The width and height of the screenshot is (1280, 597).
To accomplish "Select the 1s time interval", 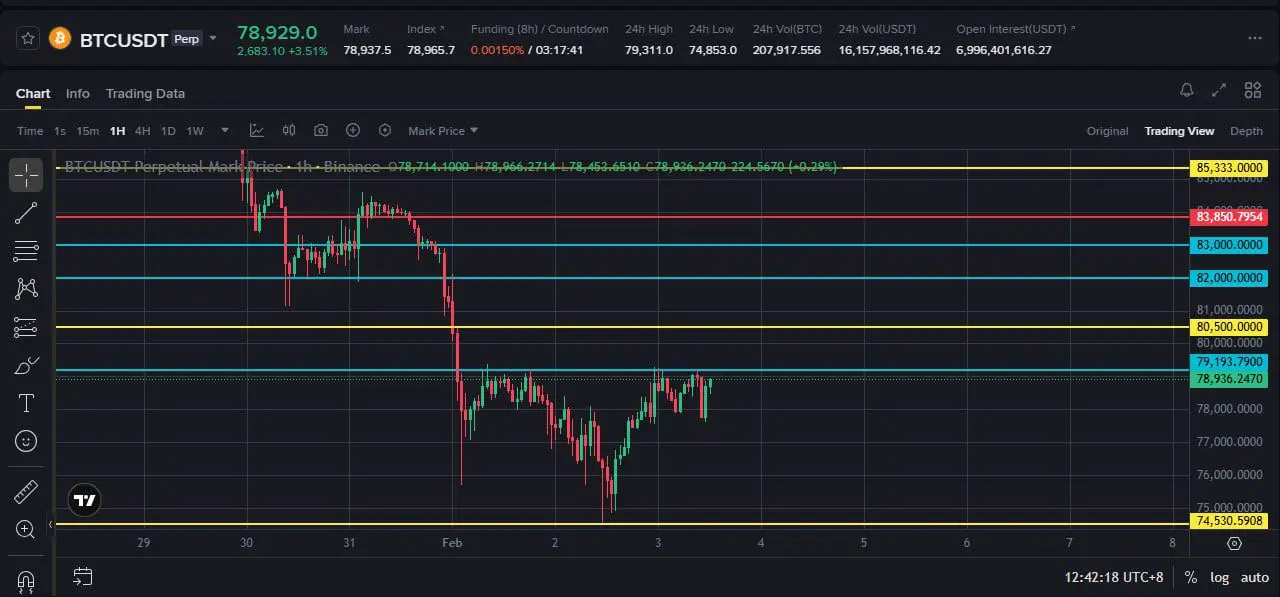I will (60, 131).
